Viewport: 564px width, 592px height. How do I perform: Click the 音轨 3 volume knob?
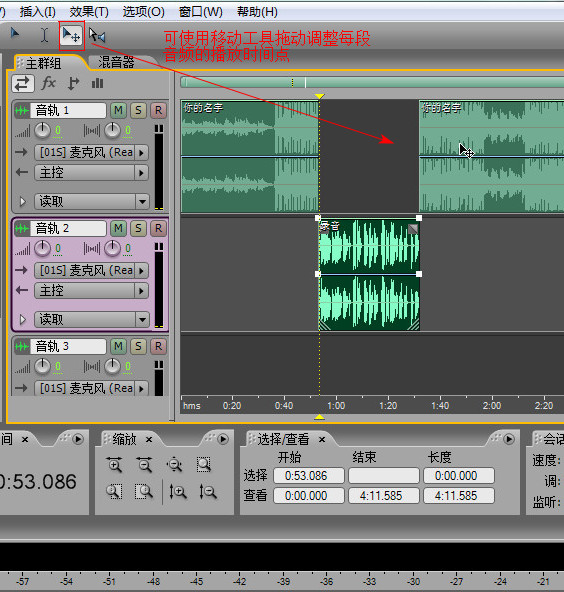42,366
